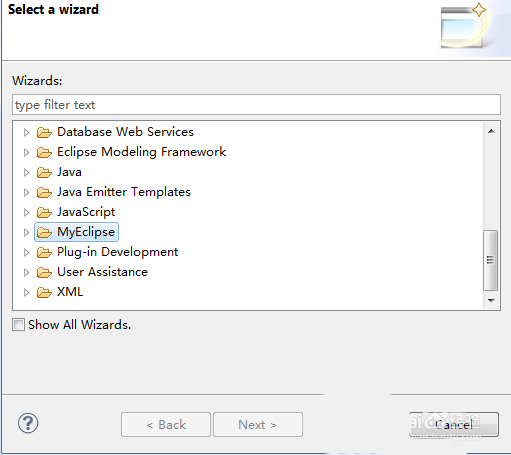Viewport: 511px width, 455px height.
Task: Click the scrollbar down arrow in wizard list
Action: (x=491, y=301)
